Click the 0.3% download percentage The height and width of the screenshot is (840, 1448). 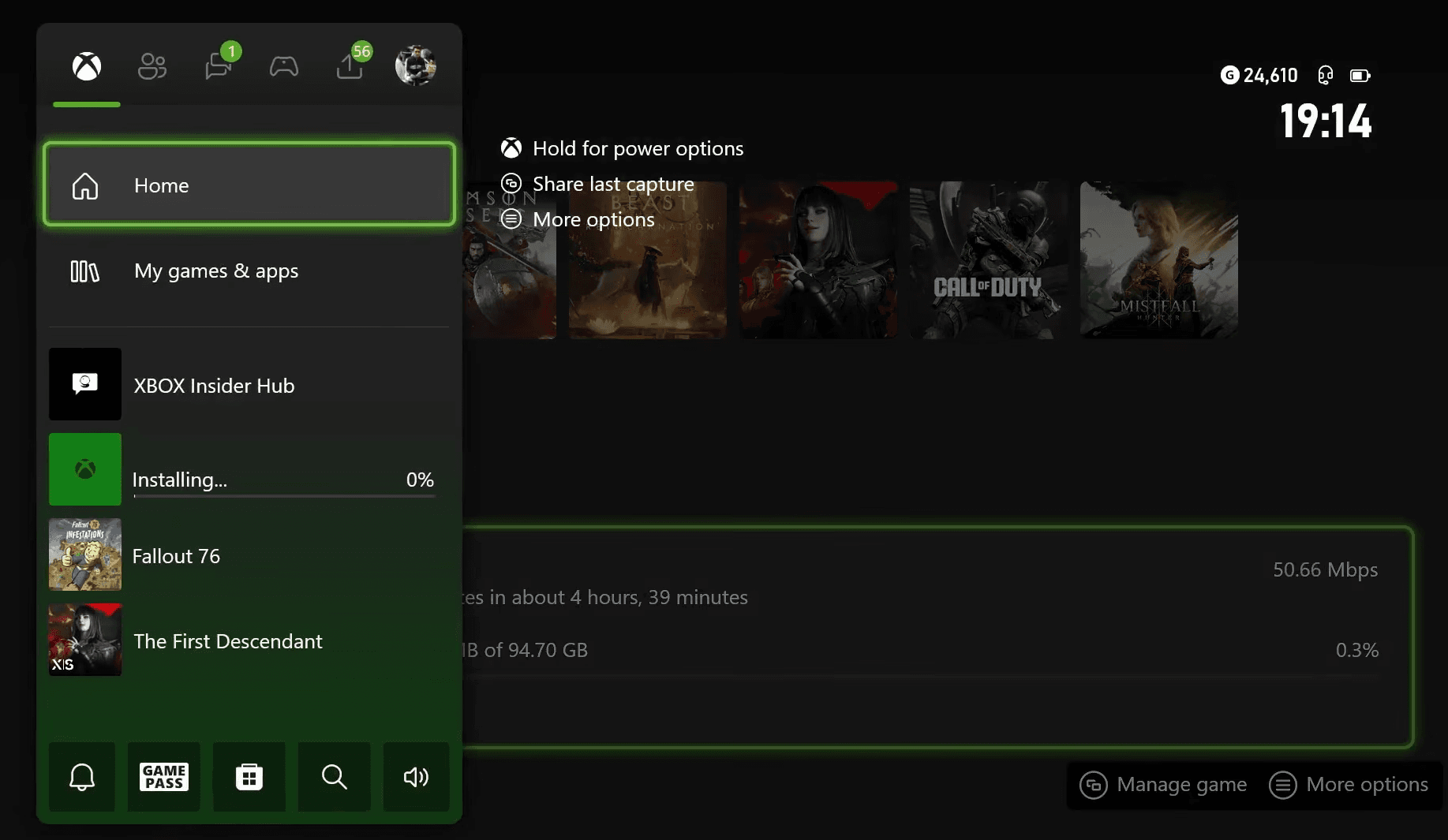(x=1357, y=650)
